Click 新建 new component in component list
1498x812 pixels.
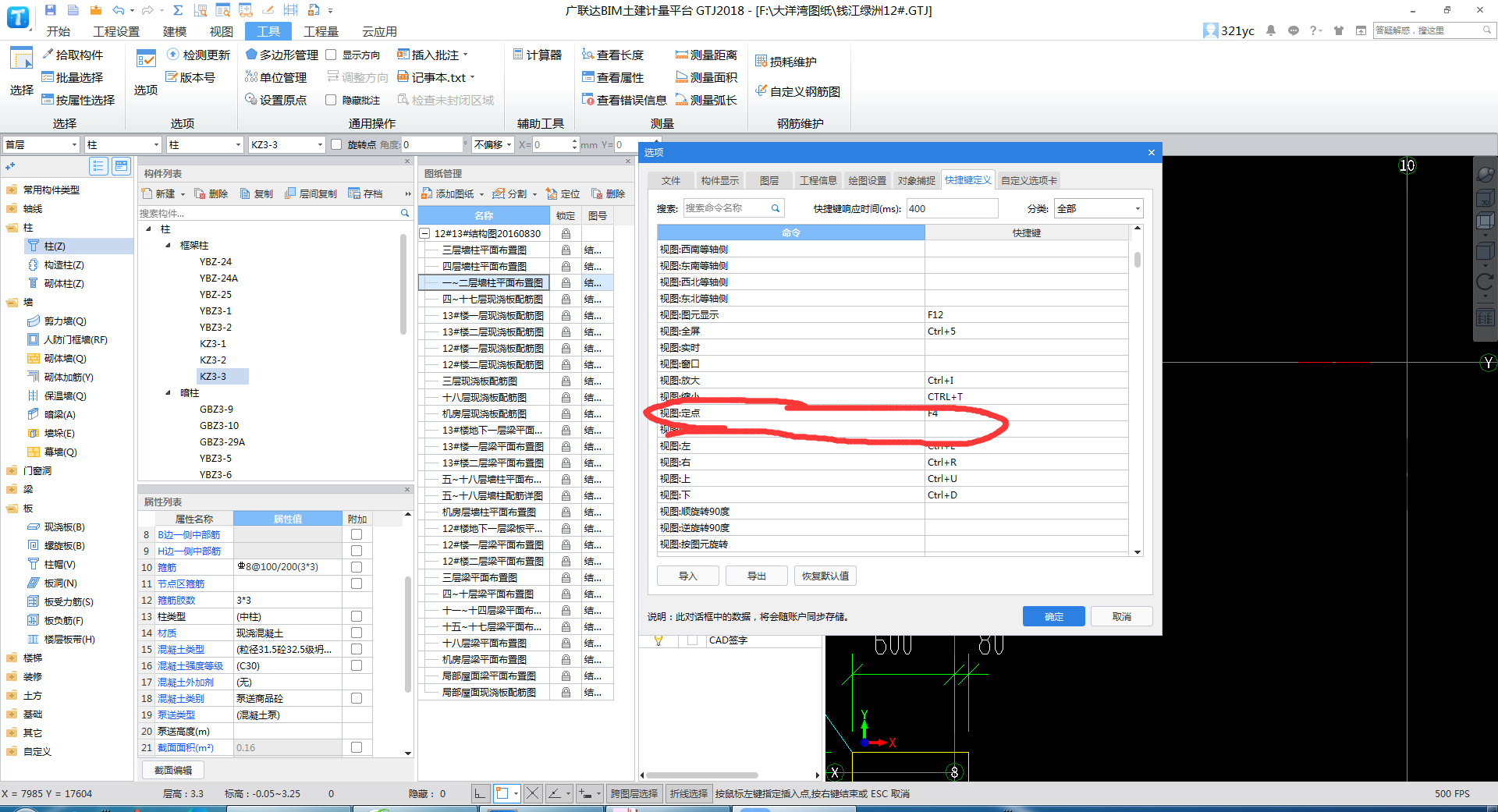159,193
